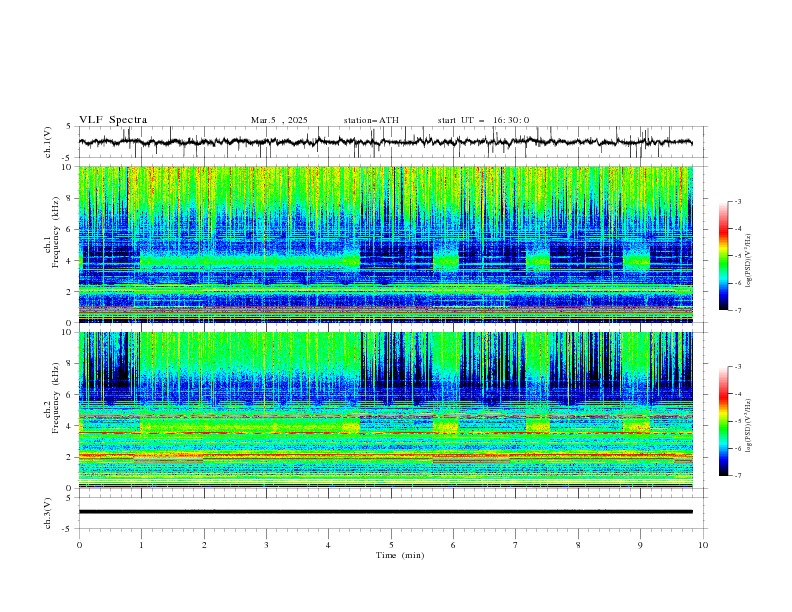792x612 pixels.
Task: Click the "VLF Spectra" plot title
Action: (113, 120)
